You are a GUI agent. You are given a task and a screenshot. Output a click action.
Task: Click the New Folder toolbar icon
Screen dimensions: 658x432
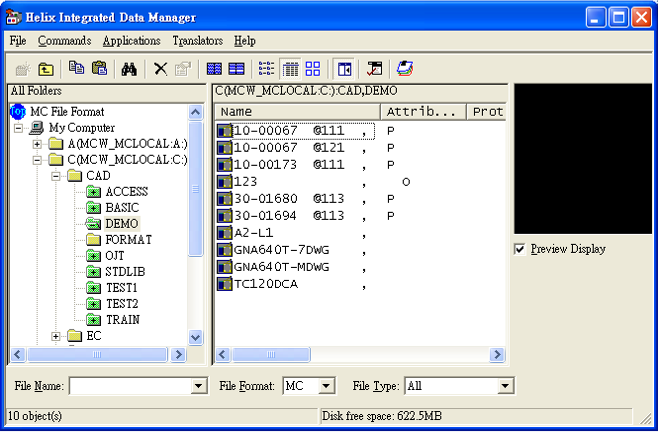coord(23,68)
